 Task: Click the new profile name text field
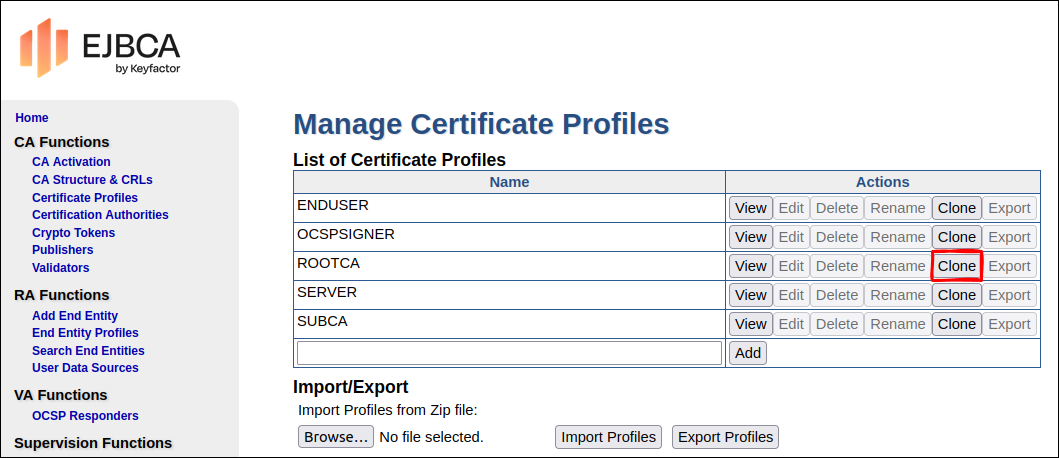(509, 353)
